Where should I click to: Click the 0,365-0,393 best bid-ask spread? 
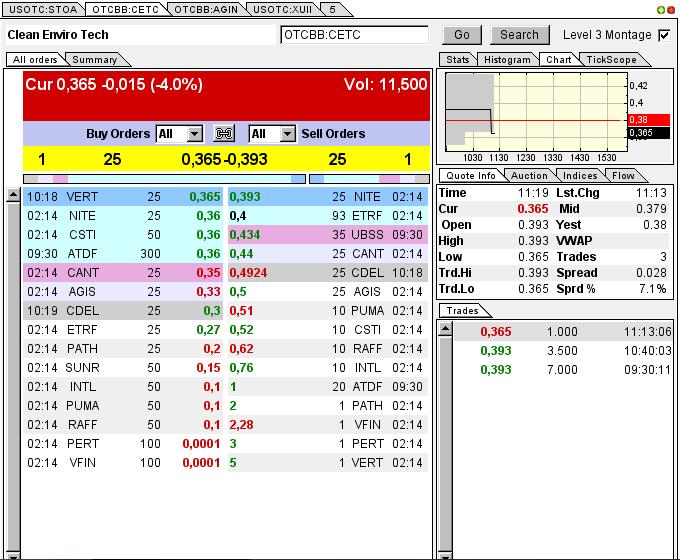[x=224, y=159]
